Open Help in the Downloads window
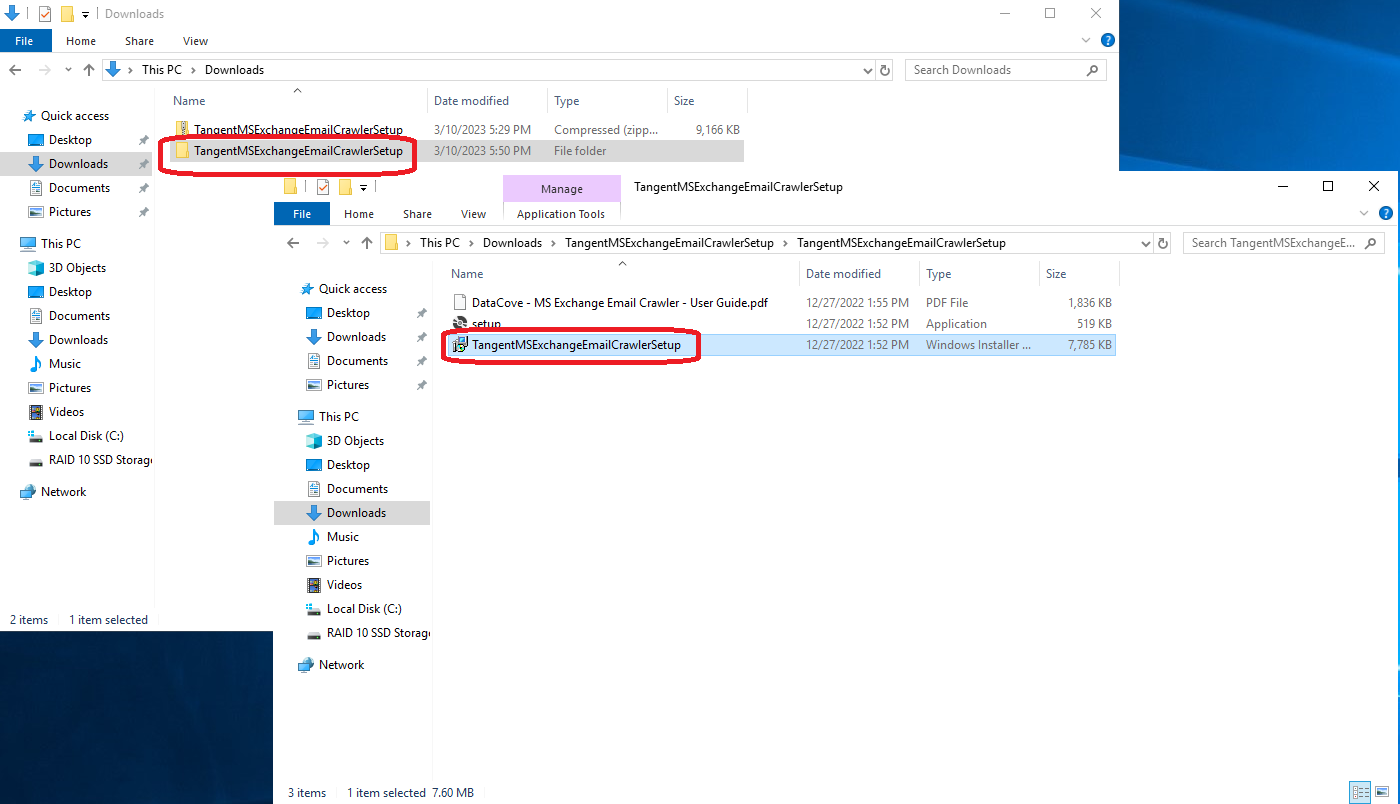 tap(1107, 40)
